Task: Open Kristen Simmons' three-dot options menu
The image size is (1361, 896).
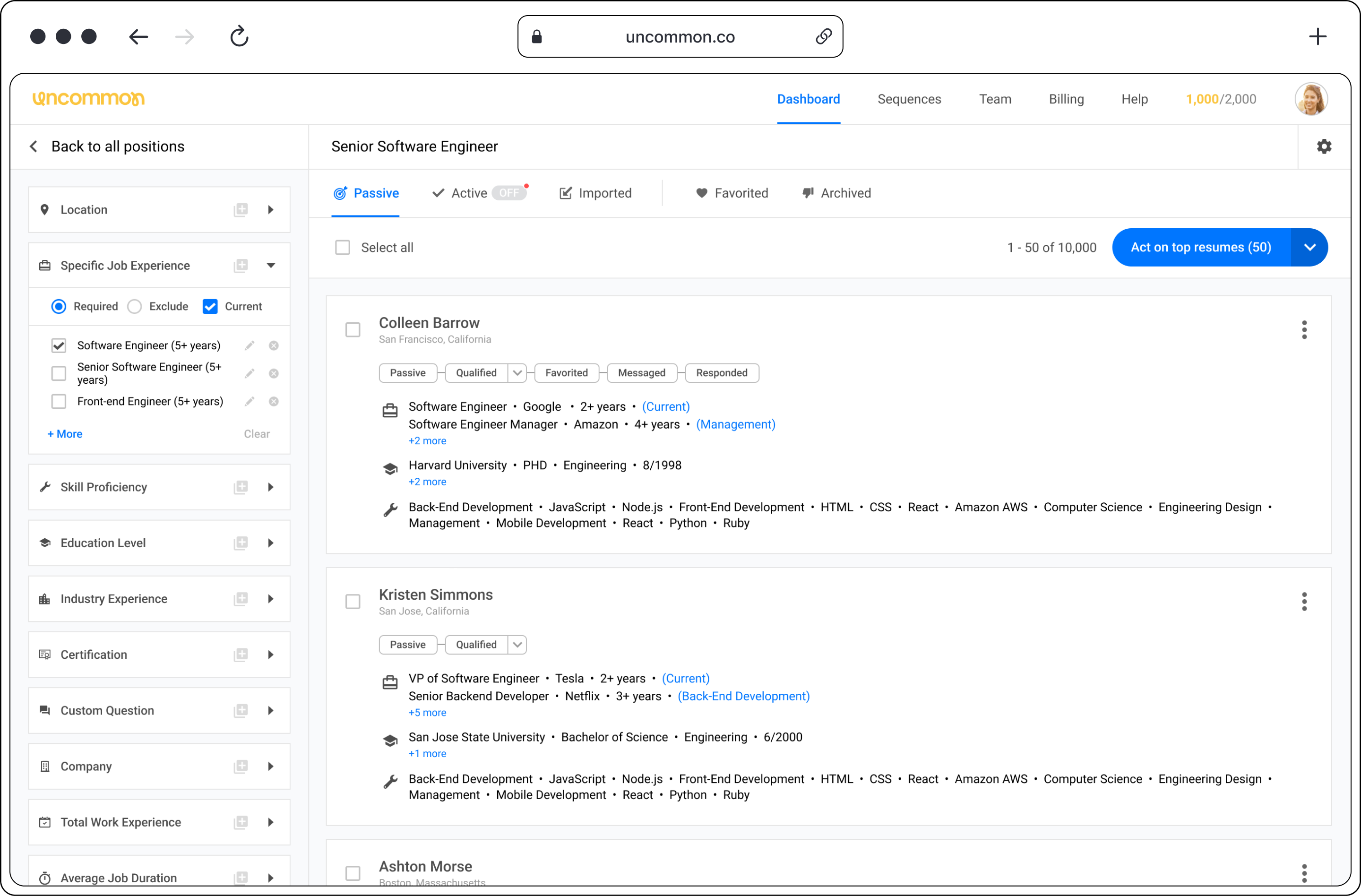Action: click(1304, 601)
